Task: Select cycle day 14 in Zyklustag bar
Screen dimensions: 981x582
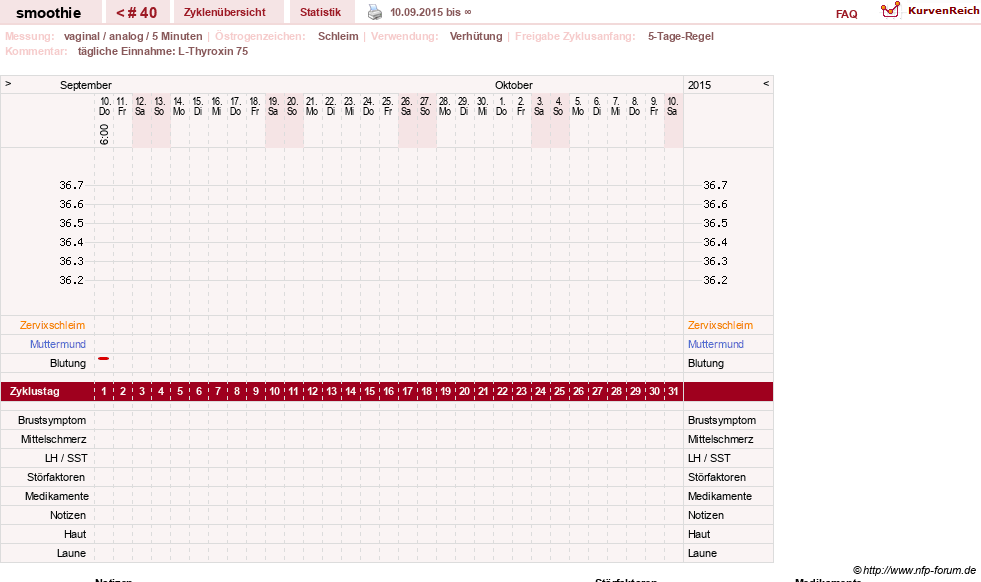Action: tap(350, 392)
